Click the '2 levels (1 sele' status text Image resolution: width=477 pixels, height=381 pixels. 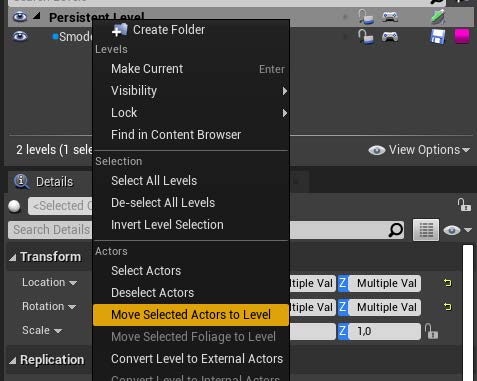[x=54, y=150]
